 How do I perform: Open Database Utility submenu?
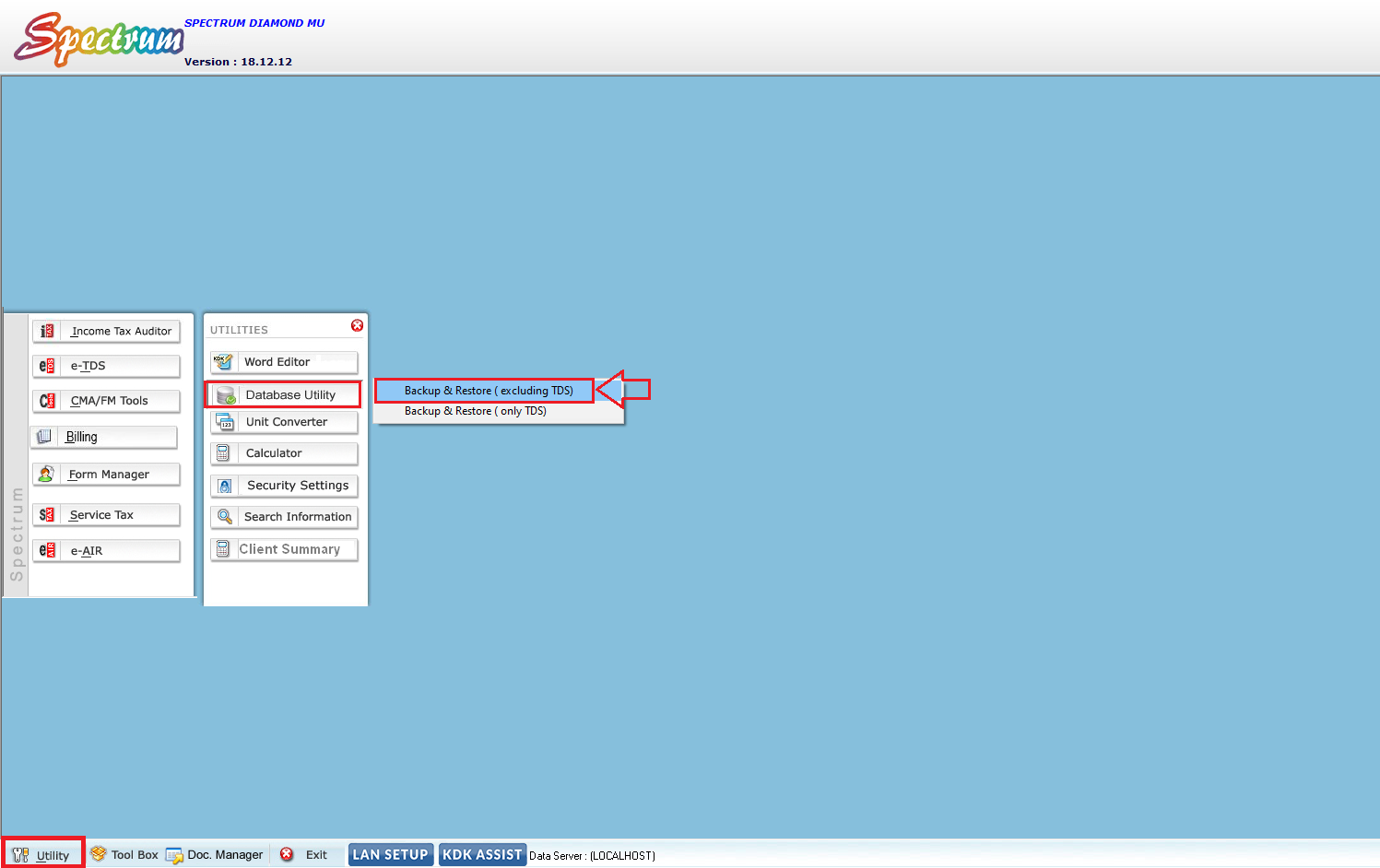283,395
